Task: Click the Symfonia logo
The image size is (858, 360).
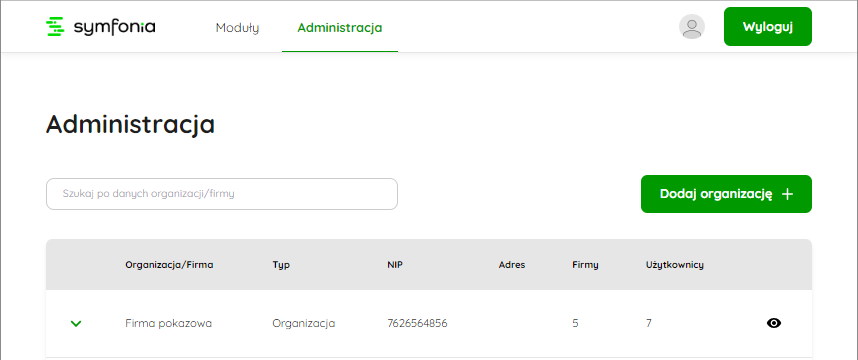Action: pos(100,27)
